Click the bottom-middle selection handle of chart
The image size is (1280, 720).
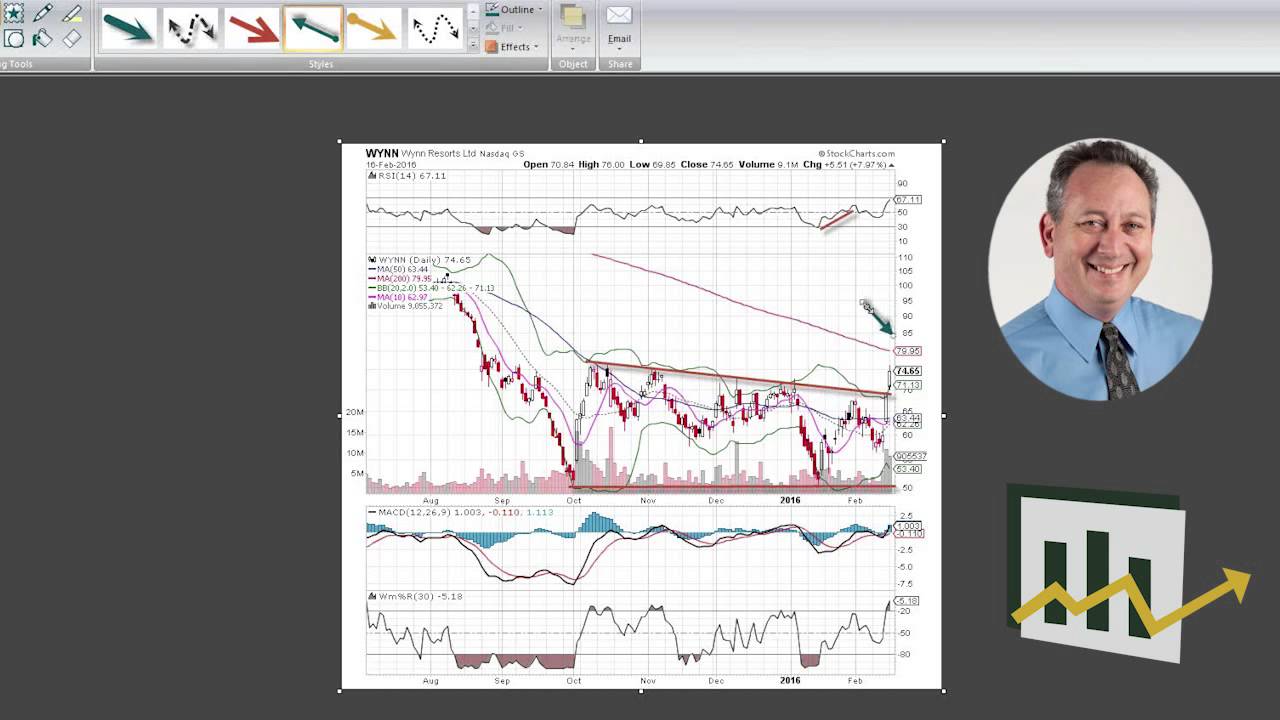click(x=641, y=689)
